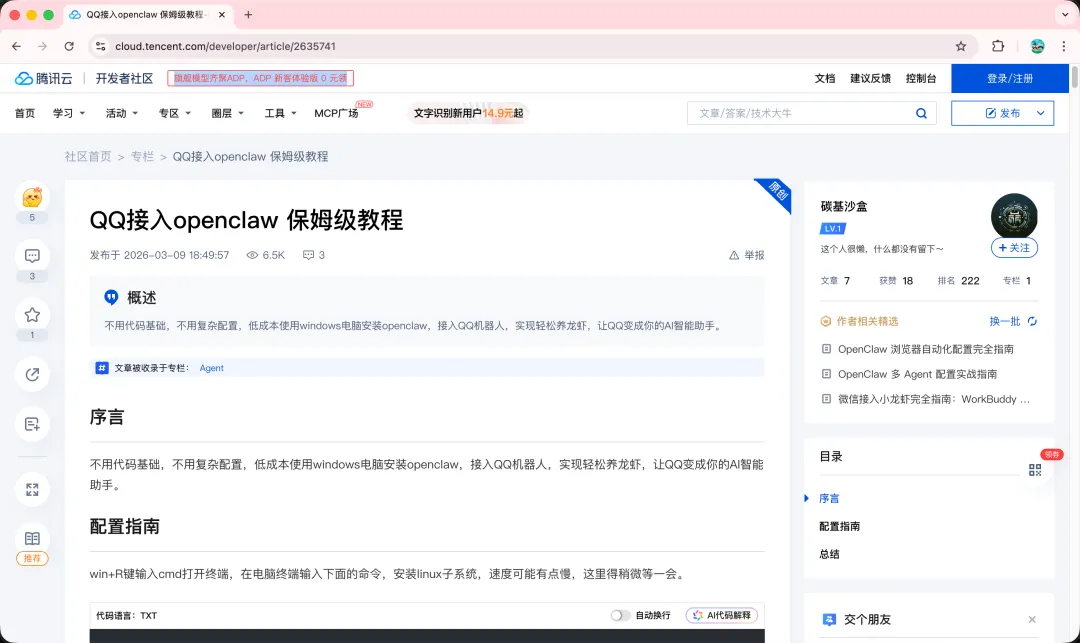Toggle 自动换行 switch on code block
The image size is (1080, 643).
[x=620, y=615]
